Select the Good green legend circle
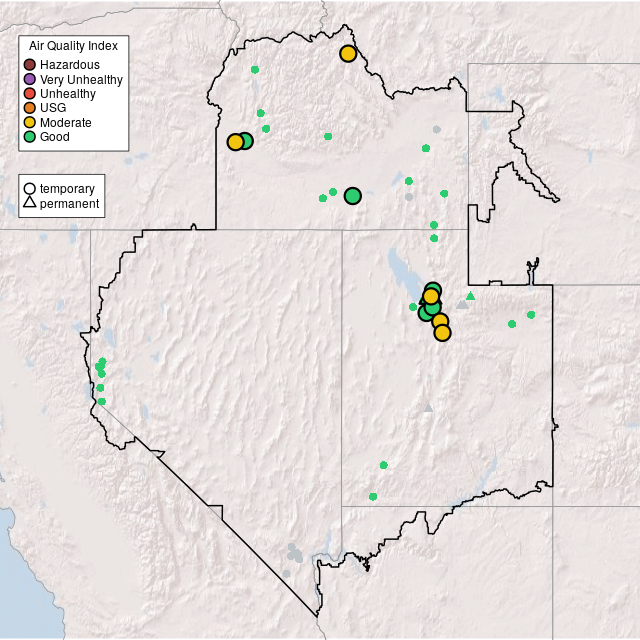 point(30,137)
